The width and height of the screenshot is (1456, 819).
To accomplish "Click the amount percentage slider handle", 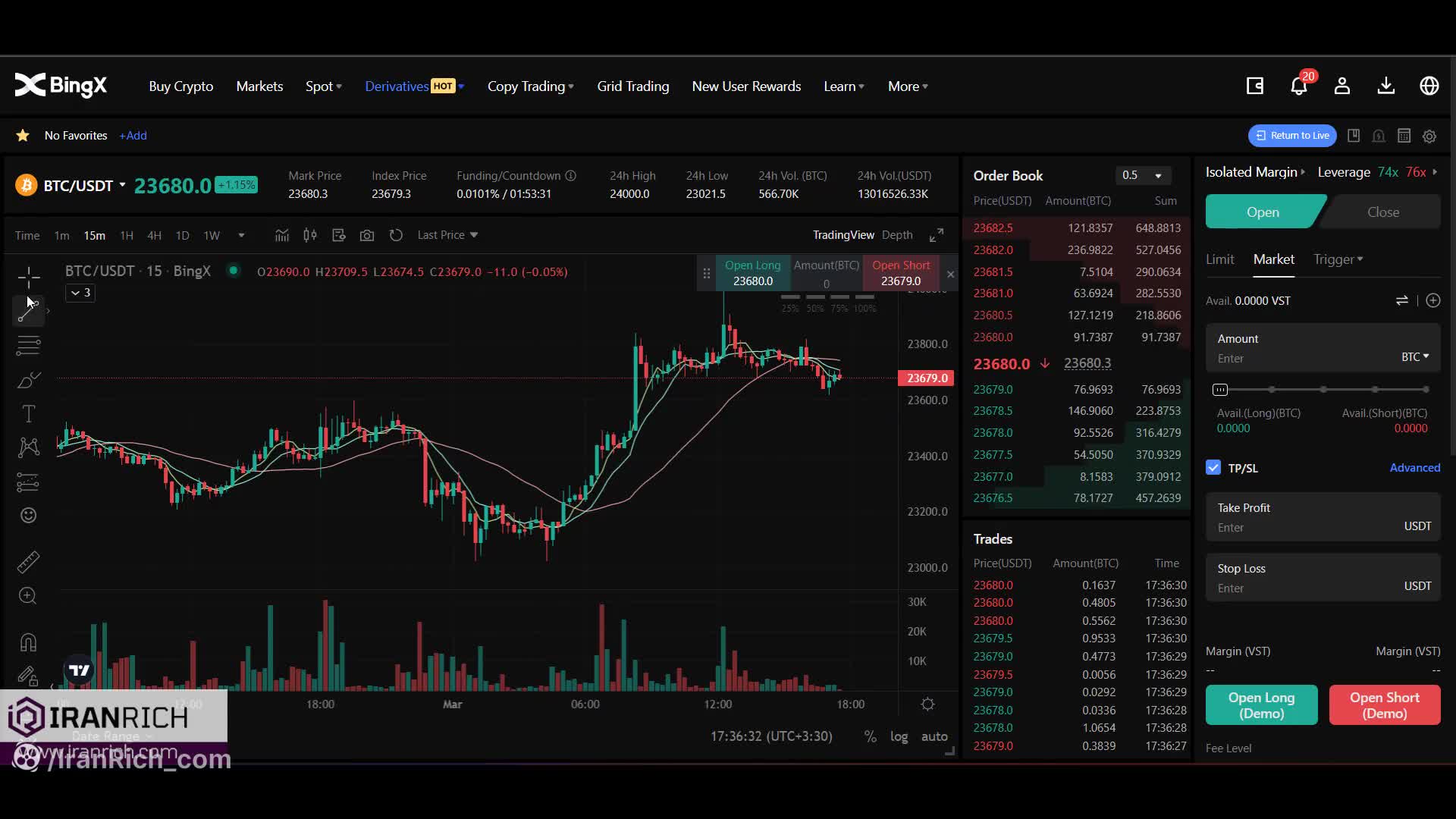I will click(1220, 390).
